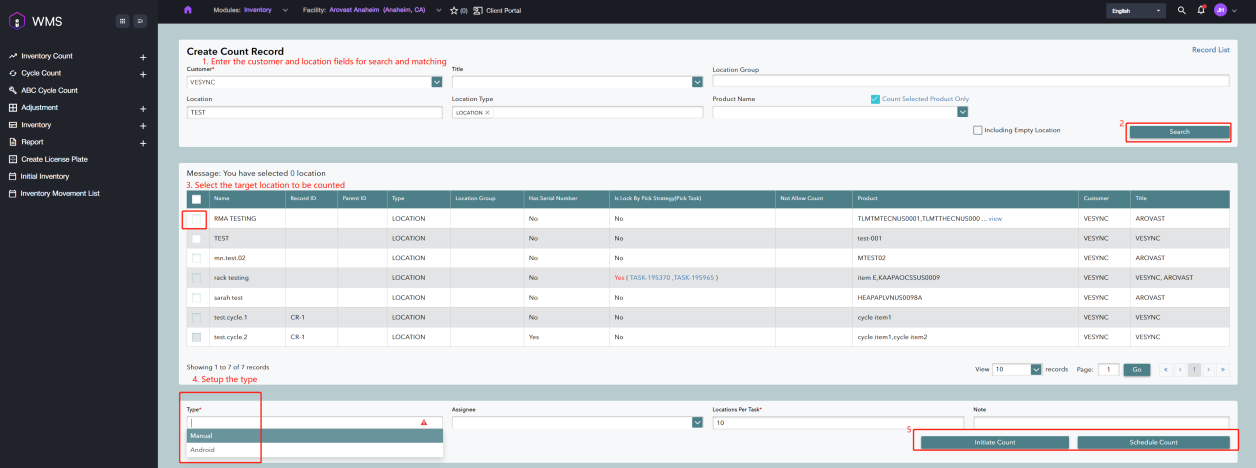
Task: Click the Location Group input field
Action: coord(970,82)
